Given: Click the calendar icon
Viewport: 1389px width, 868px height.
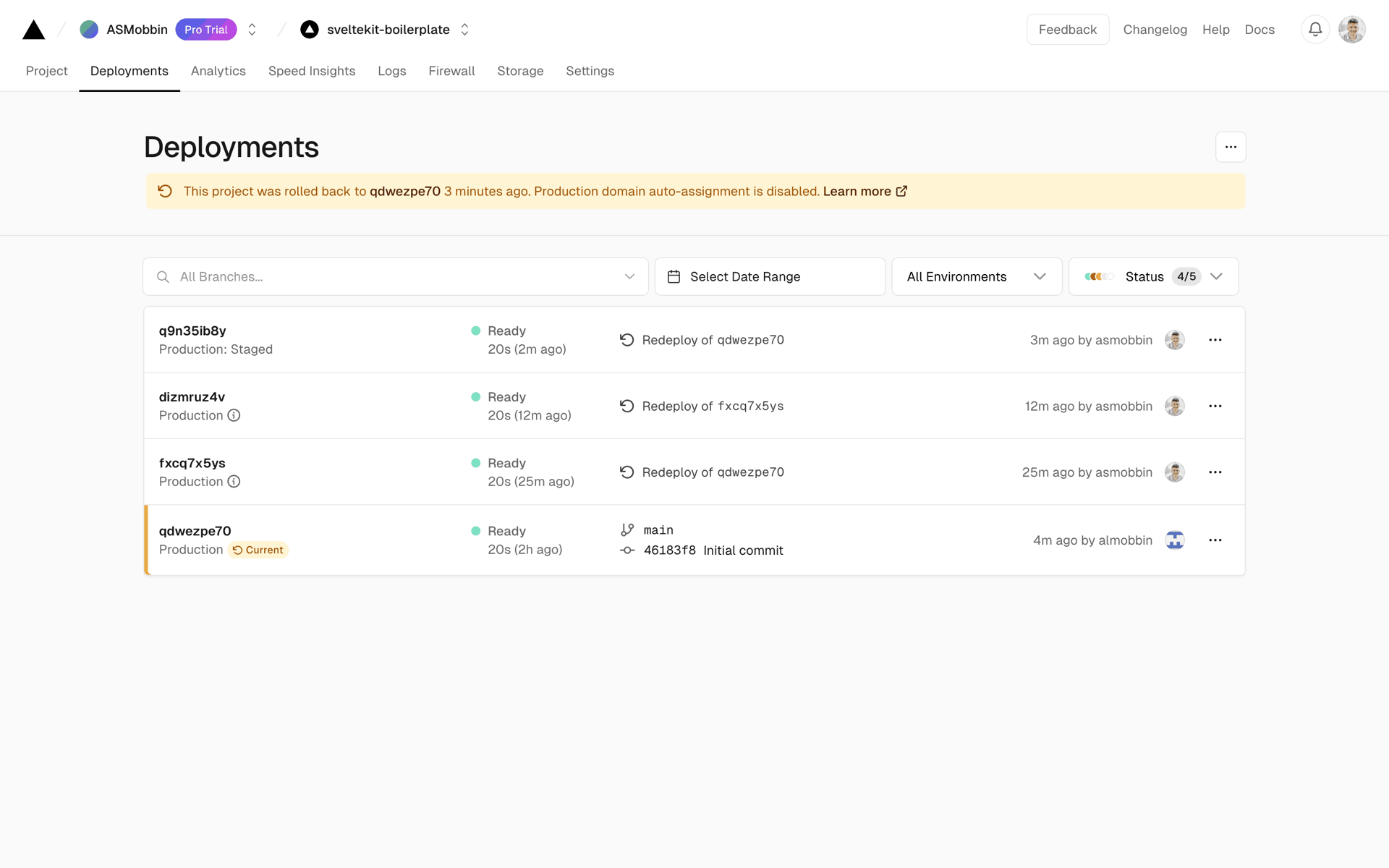Looking at the screenshot, I should pos(674,277).
